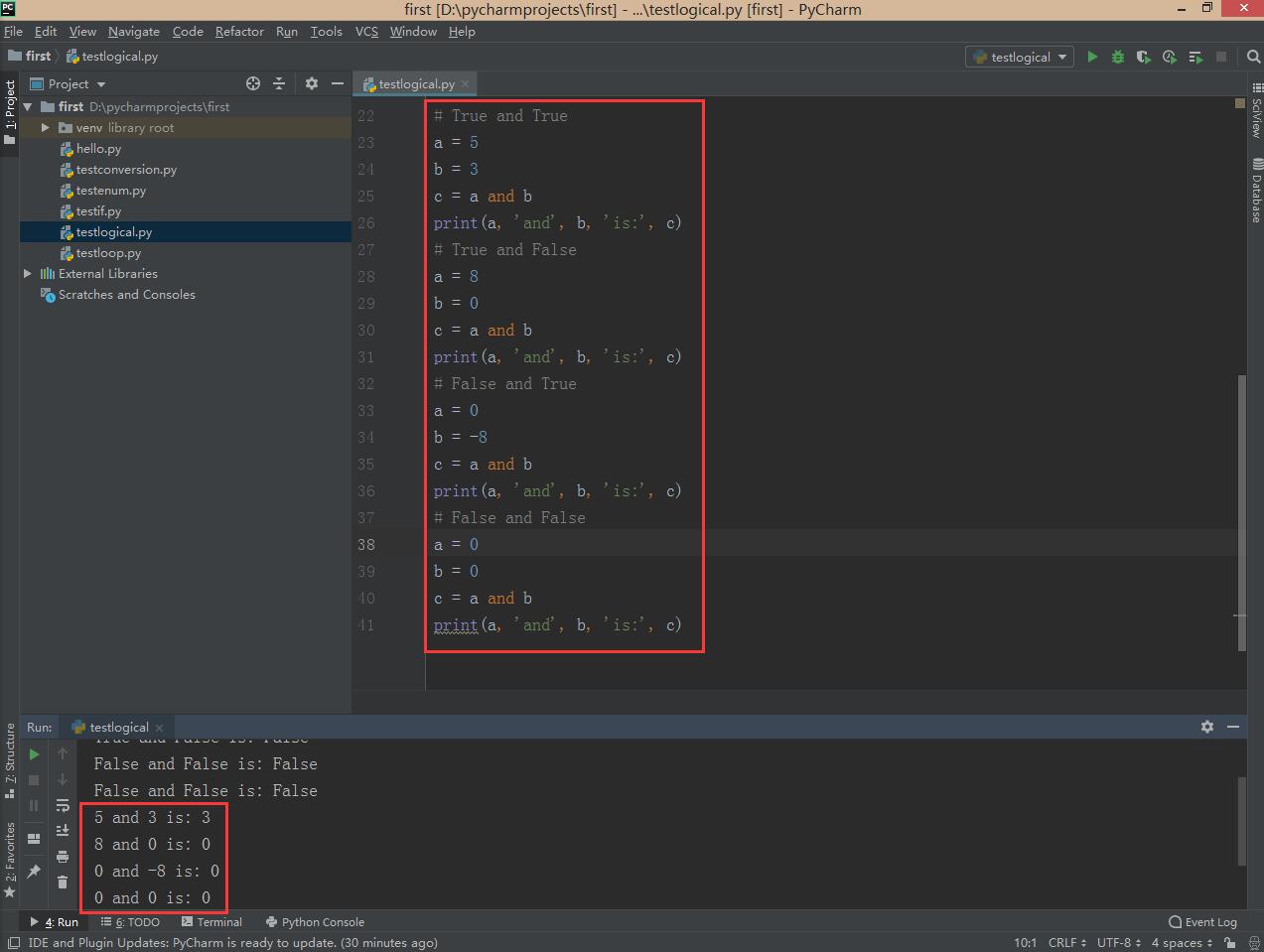The image size is (1264, 952).
Task: Click the 10:1 caret position indicator
Action: [1025, 943]
